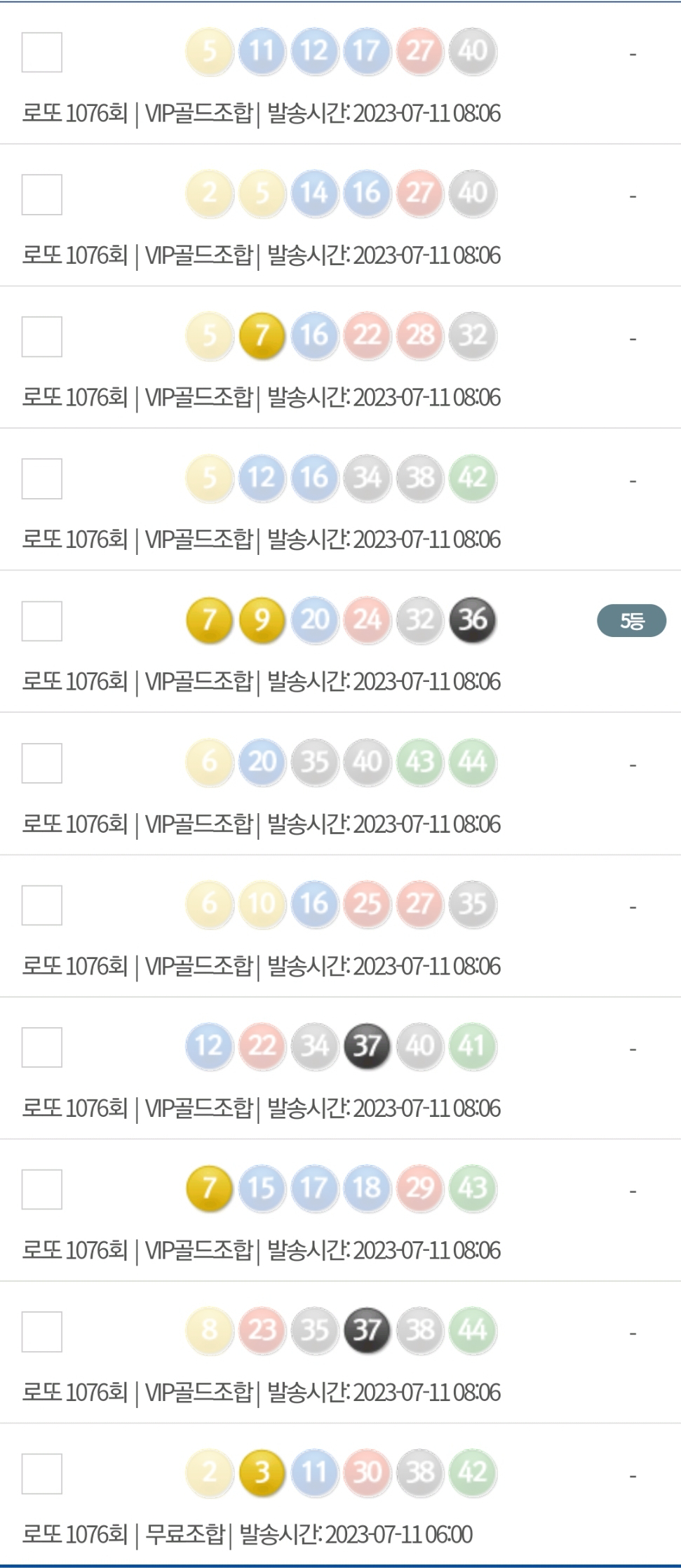The height and width of the screenshot is (1568, 681).
Task: Select the red number 30 ball
Action: click(x=367, y=1473)
